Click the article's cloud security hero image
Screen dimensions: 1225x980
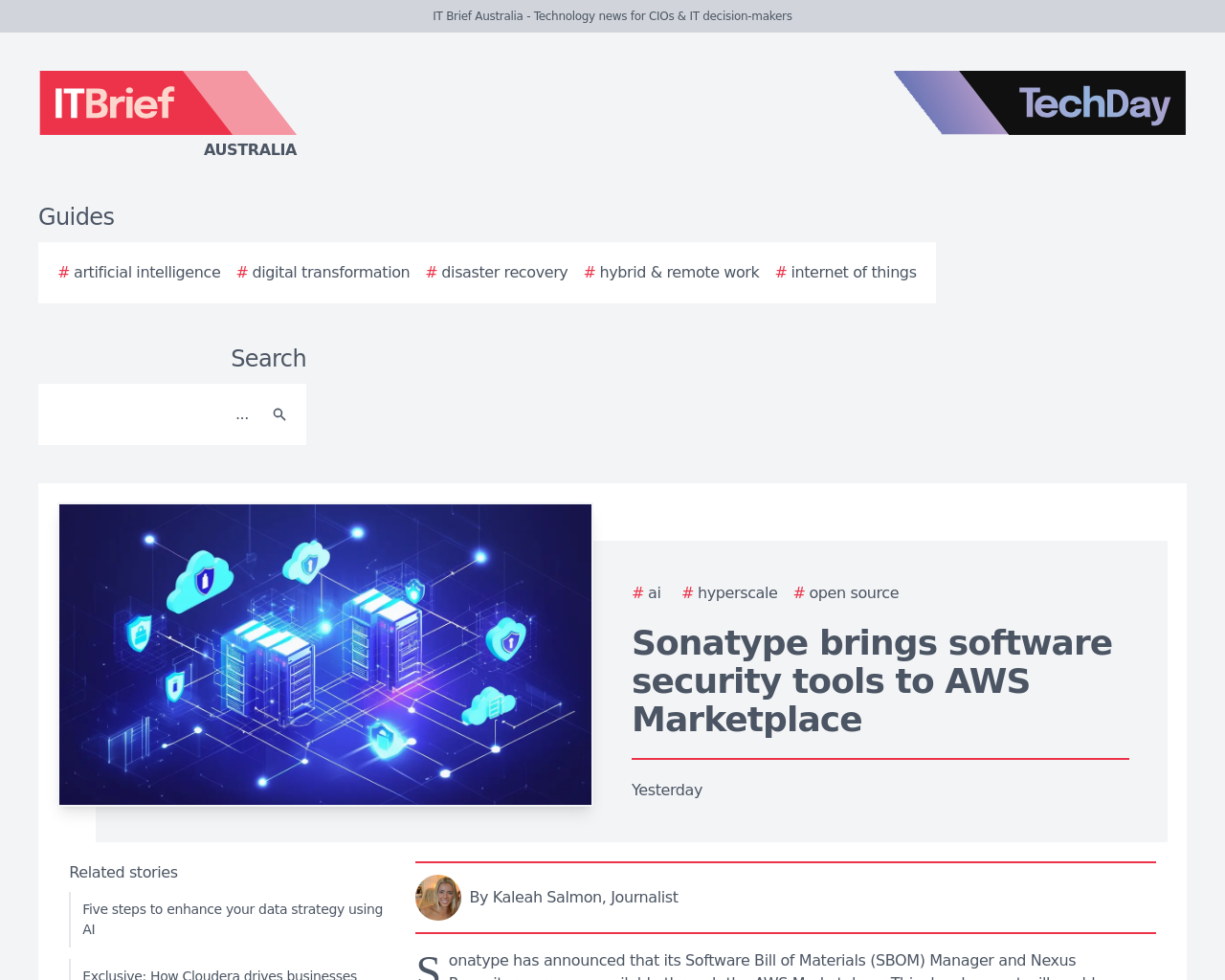pyautogui.click(x=325, y=655)
